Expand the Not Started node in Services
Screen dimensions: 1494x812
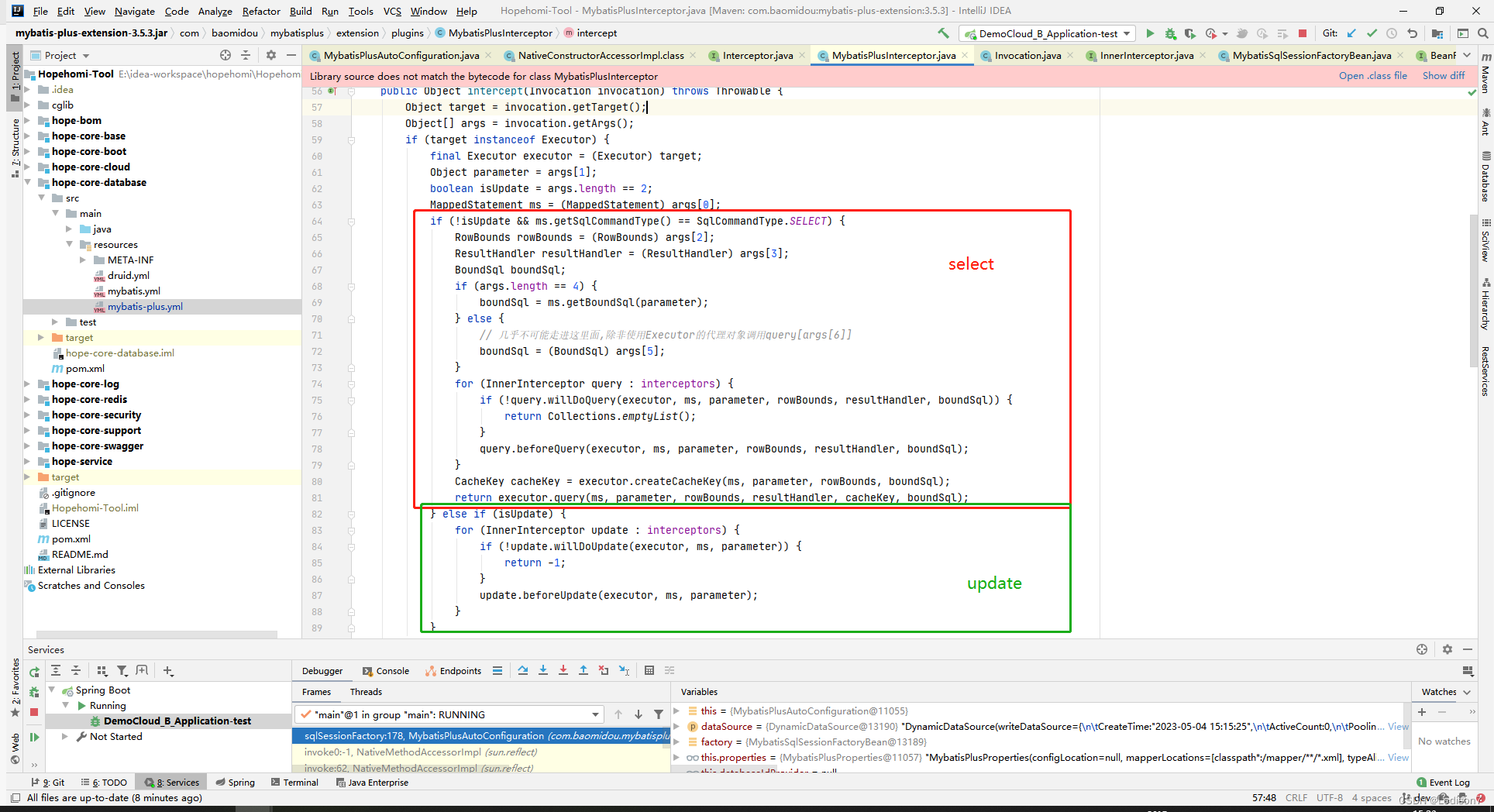pyautogui.click(x=65, y=737)
